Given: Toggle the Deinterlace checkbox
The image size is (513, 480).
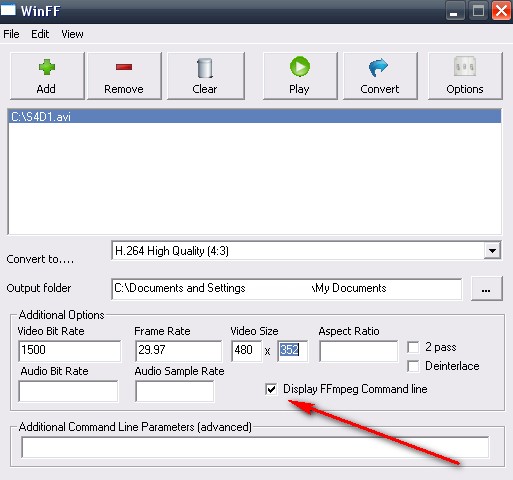Looking at the screenshot, I should [413, 366].
